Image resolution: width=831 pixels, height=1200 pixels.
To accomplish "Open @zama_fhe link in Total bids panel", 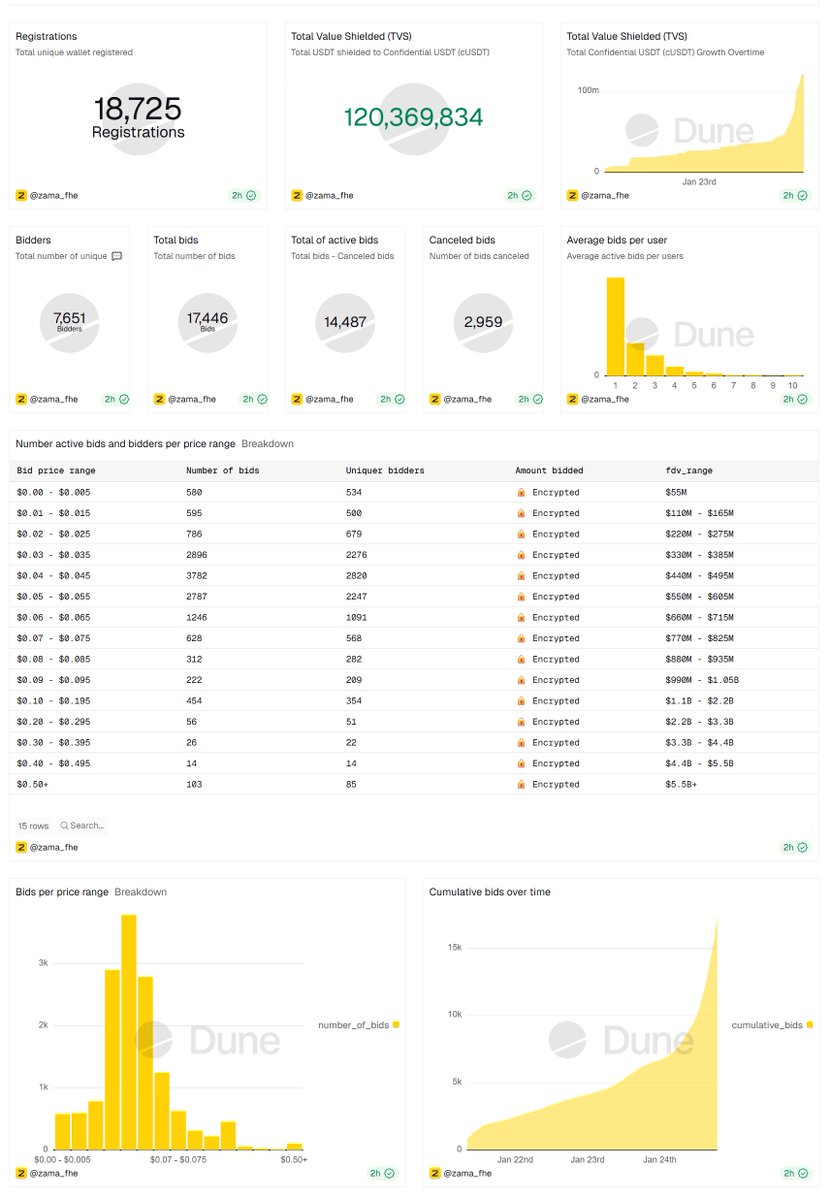I will [x=191, y=399].
